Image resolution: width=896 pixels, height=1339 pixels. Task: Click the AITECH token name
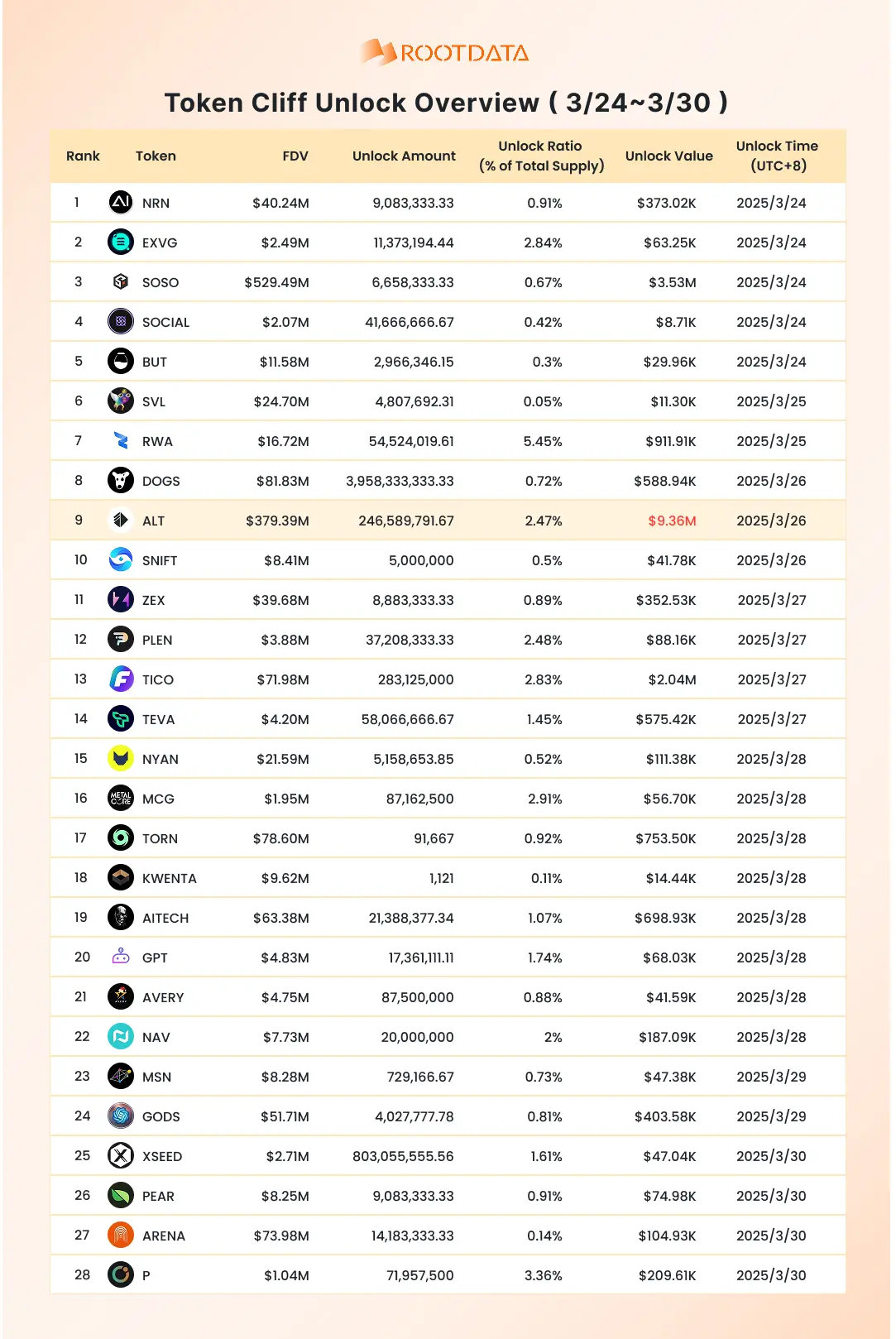click(x=165, y=918)
